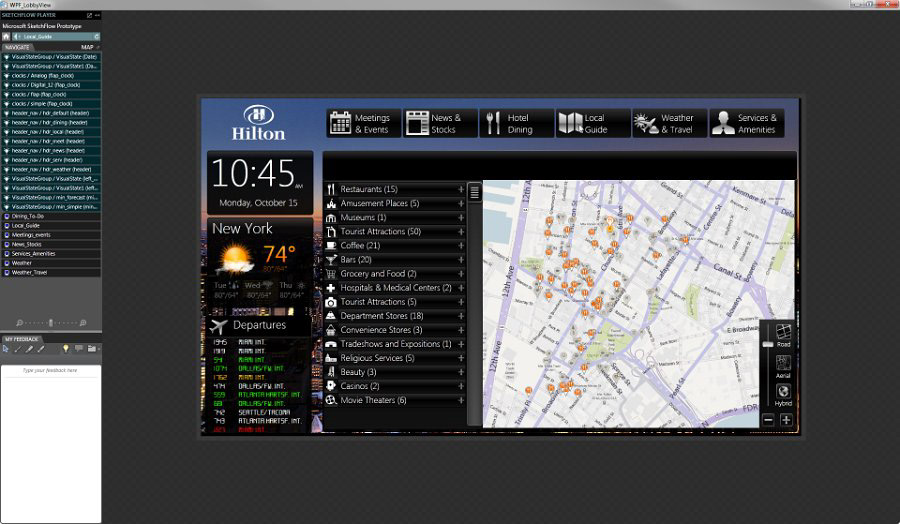This screenshot has width=900, height=524.
Task: Expand the Casinos (2) category
Action: pyautogui.click(x=460, y=386)
